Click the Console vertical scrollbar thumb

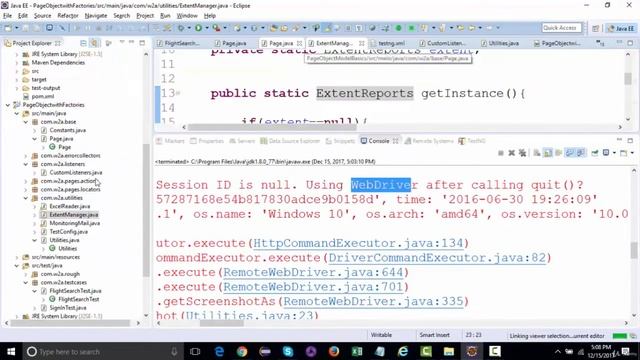pyautogui.click(x=633, y=250)
